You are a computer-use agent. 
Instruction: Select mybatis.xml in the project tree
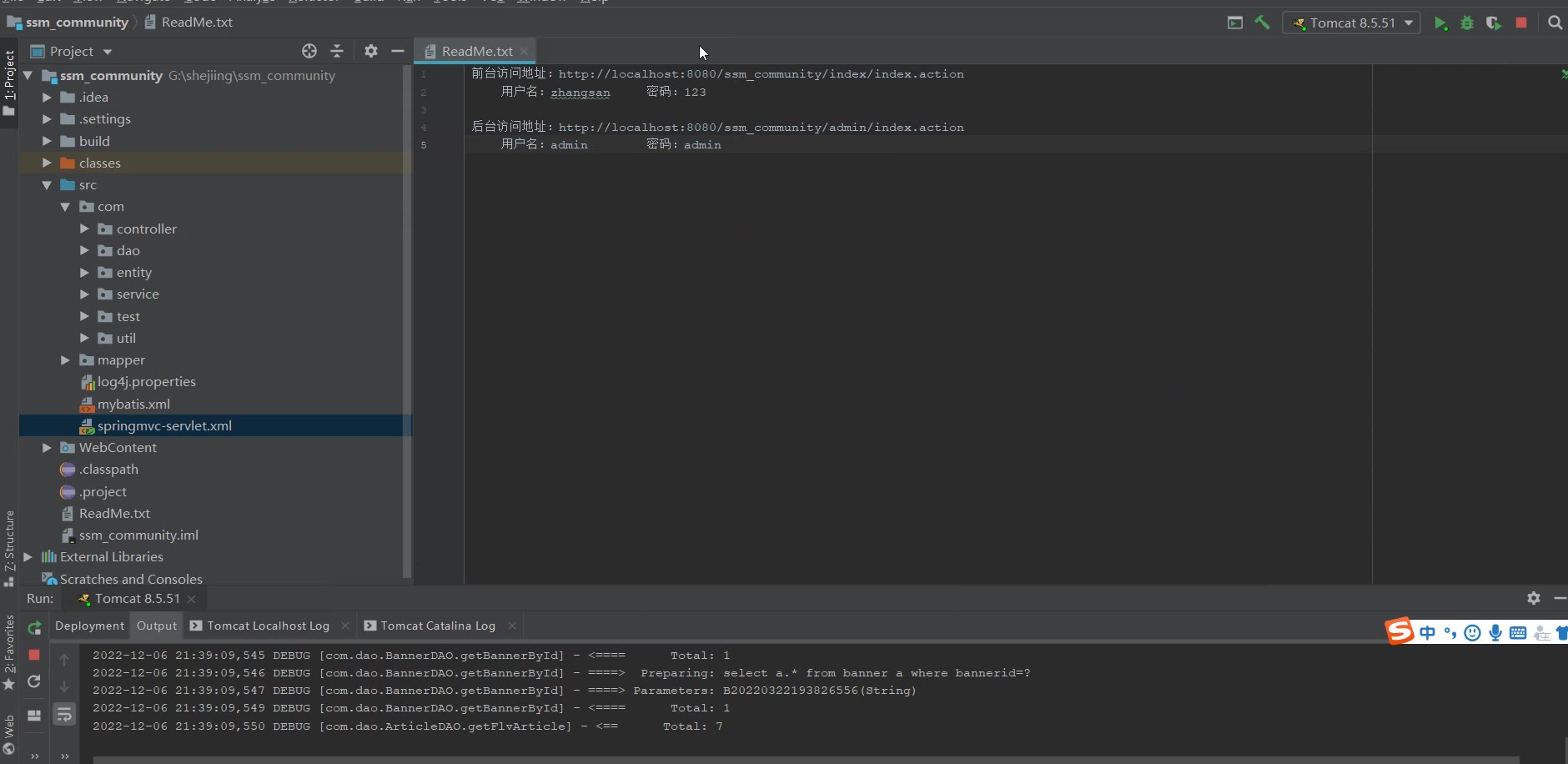point(133,404)
